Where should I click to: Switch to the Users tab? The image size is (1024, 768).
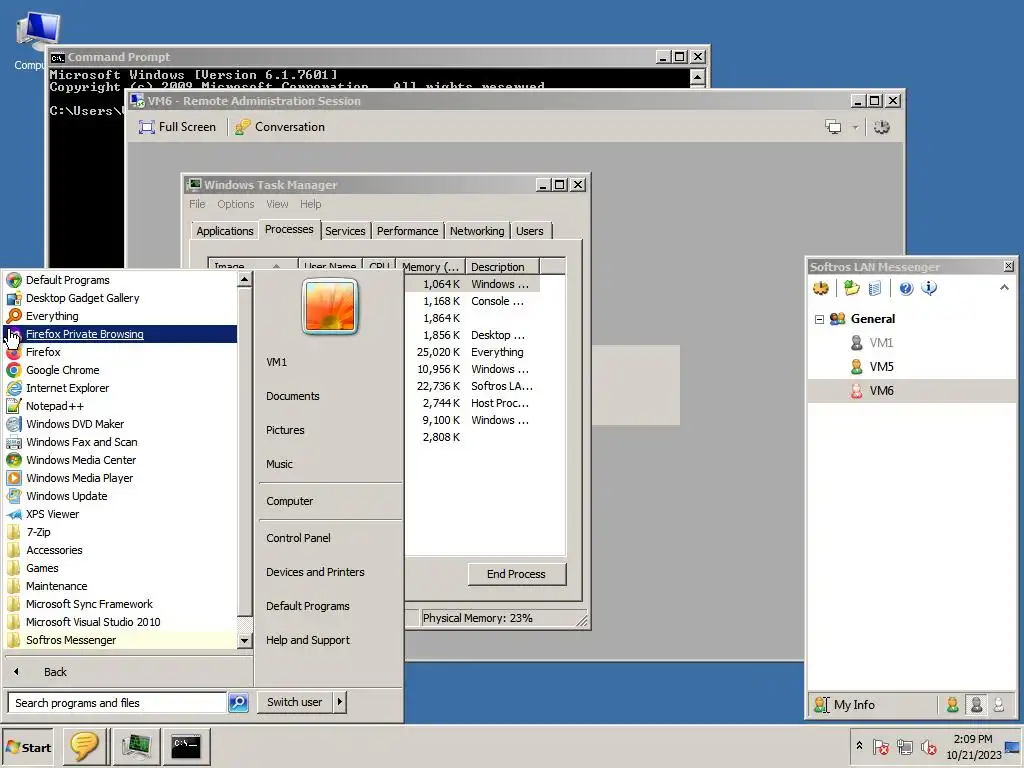pos(530,231)
